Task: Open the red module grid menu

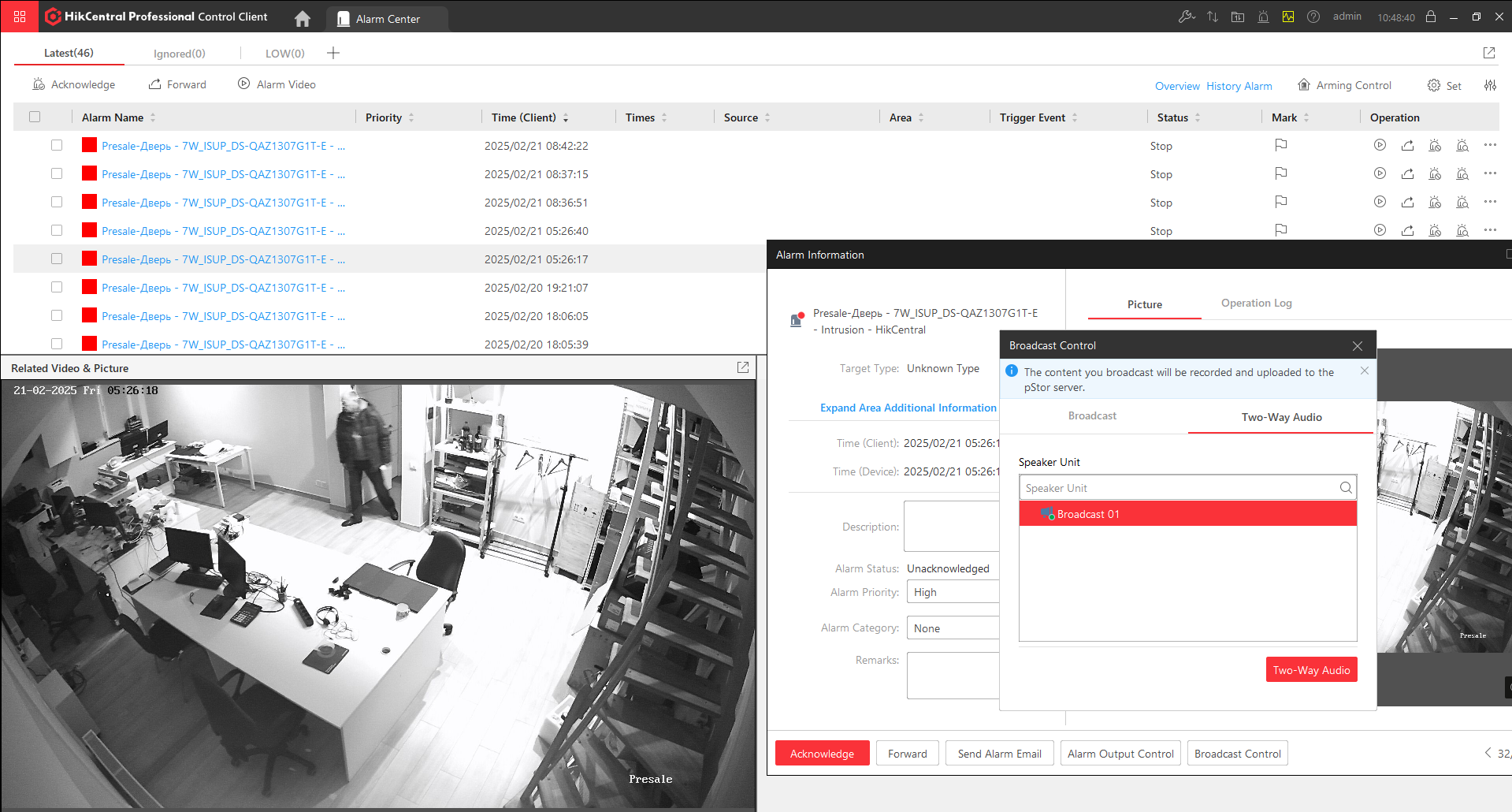Action: [20, 17]
